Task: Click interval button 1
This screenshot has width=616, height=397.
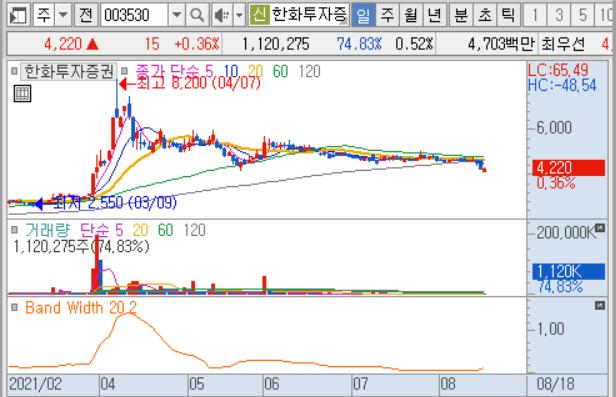Action: click(535, 15)
